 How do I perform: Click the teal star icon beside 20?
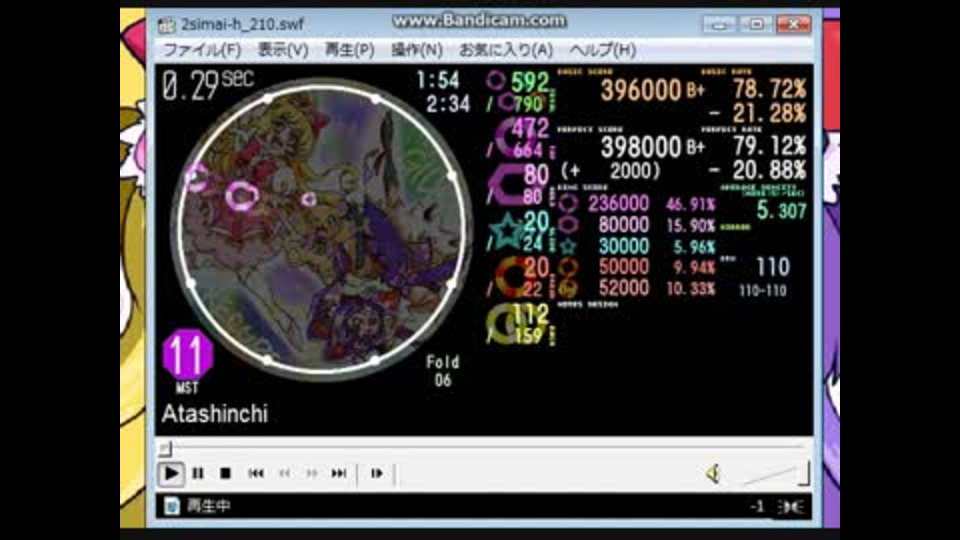(x=506, y=233)
